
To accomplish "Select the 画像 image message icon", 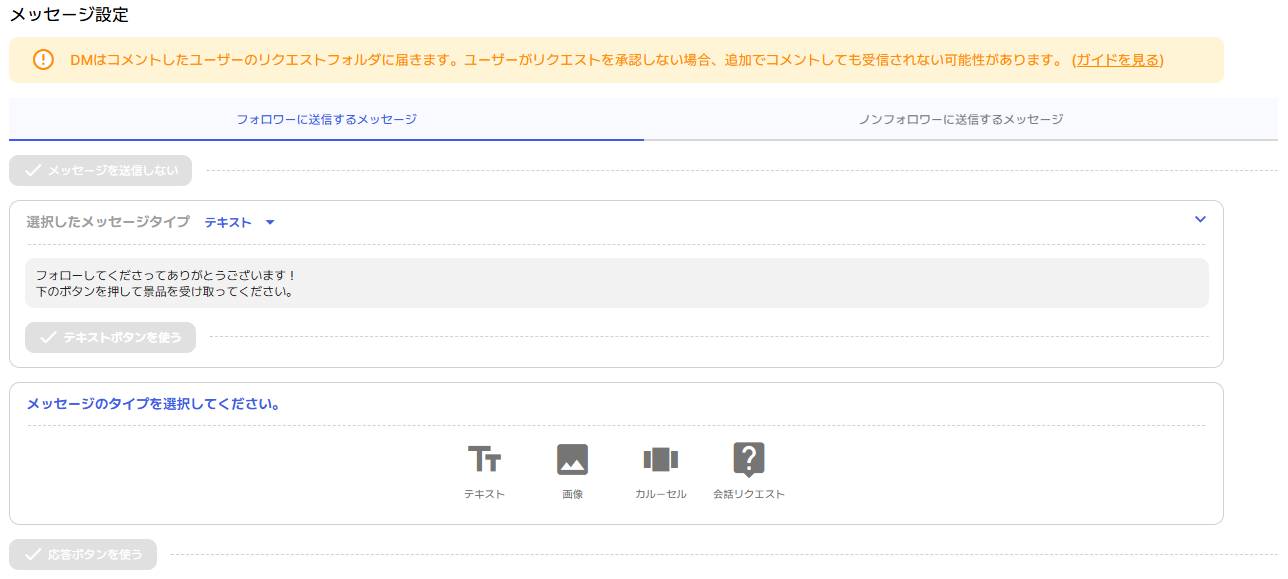I will pyautogui.click(x=572, y=459).
